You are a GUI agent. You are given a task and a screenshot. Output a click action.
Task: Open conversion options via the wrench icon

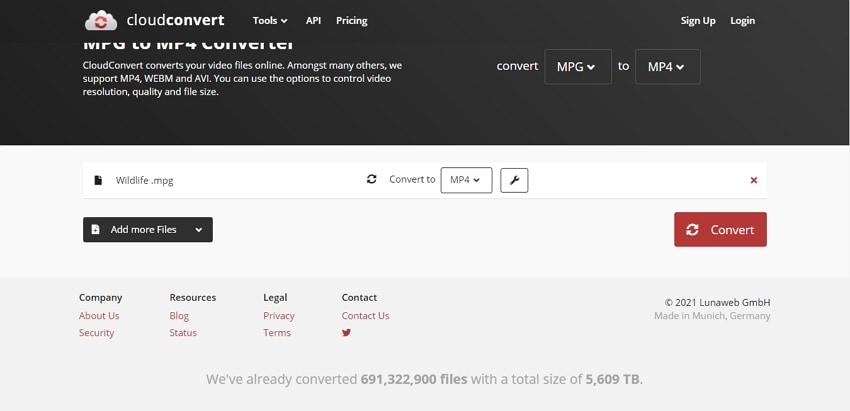pos(514,181)
